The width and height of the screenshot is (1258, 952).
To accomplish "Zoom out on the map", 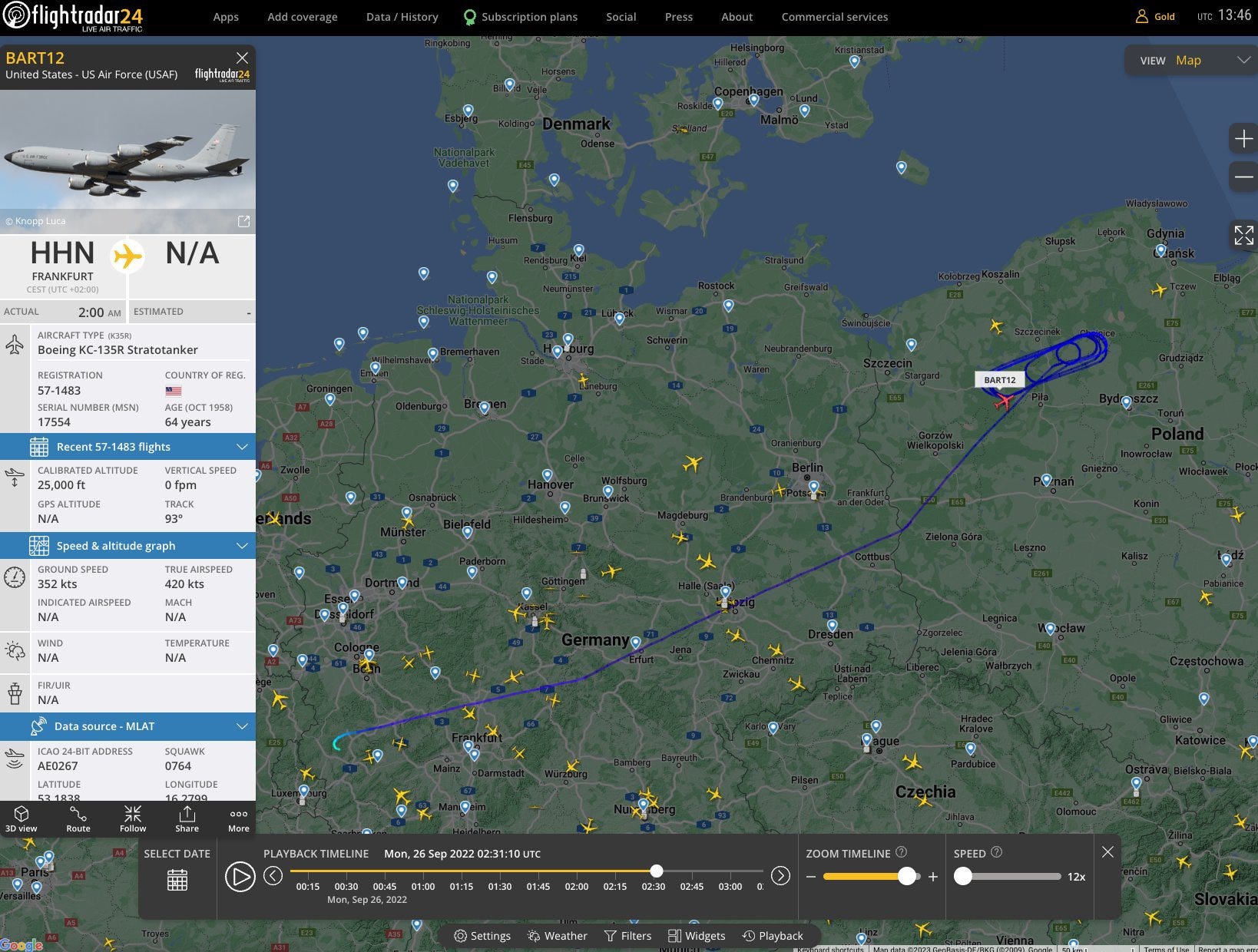I will tap(1243, 177).
